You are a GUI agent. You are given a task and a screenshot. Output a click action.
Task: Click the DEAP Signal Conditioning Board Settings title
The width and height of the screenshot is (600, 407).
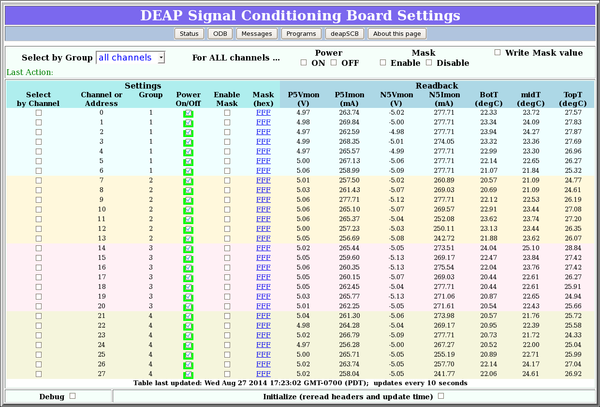coord(300,16)
